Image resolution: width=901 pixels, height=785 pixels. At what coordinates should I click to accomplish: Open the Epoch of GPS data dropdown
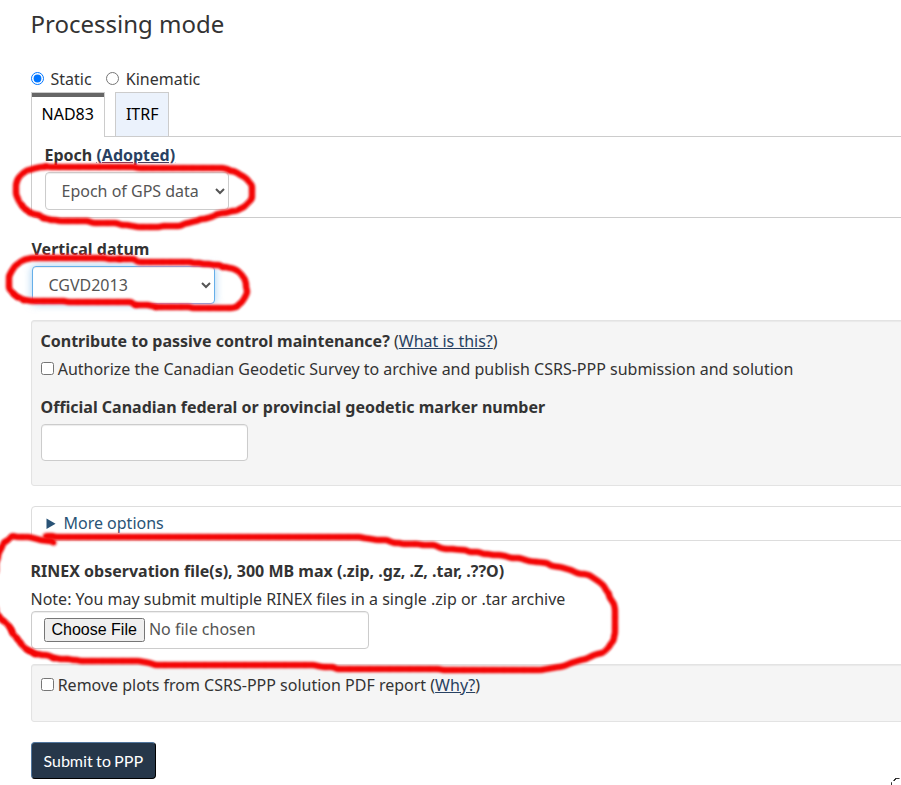pyautogui.click(x=136, y=191)
